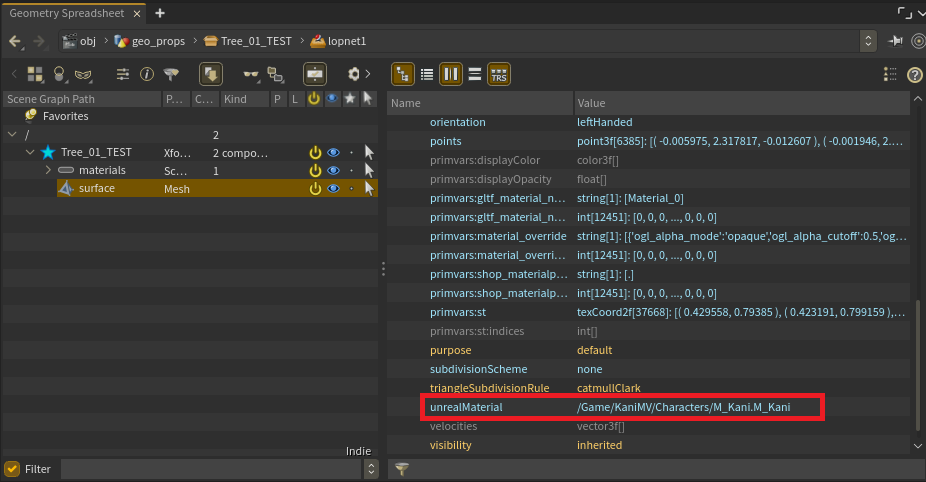Viewport: 926px width, 482px height.
Task: Toggle activation power for materials
Action: tap(315, 171)
